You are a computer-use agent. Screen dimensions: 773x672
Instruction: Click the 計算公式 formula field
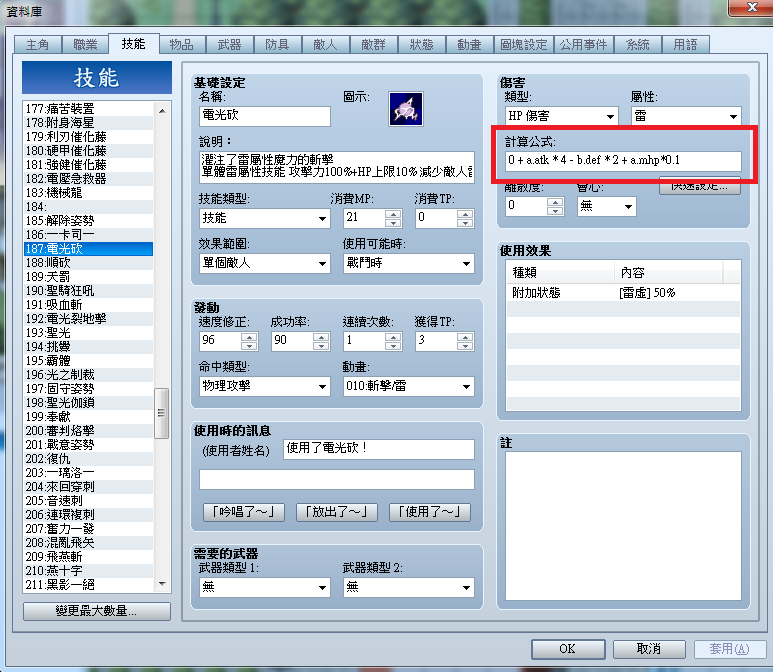point(623,161)
